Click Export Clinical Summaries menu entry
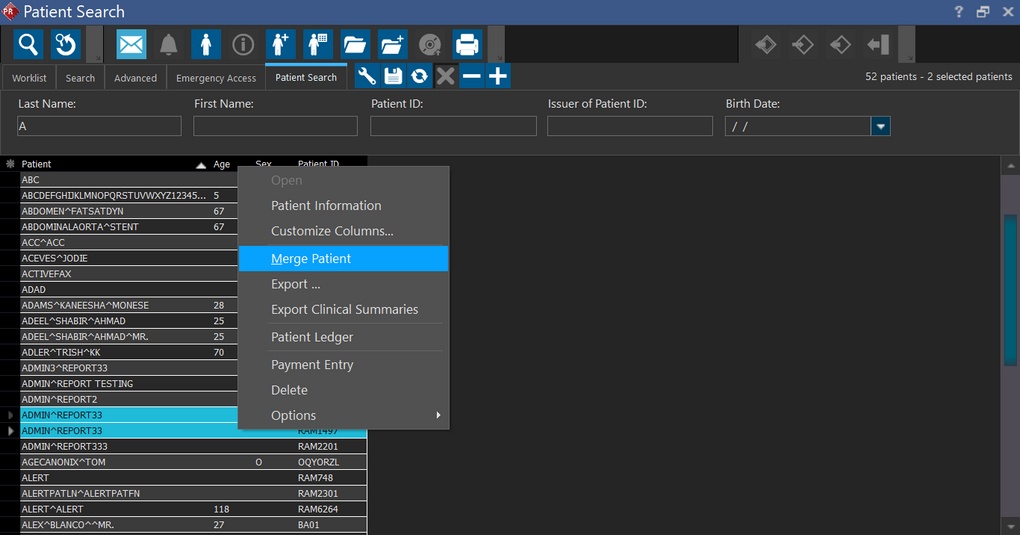The width and height of the screenshot is (1020, 535). (x=344, y=310)
